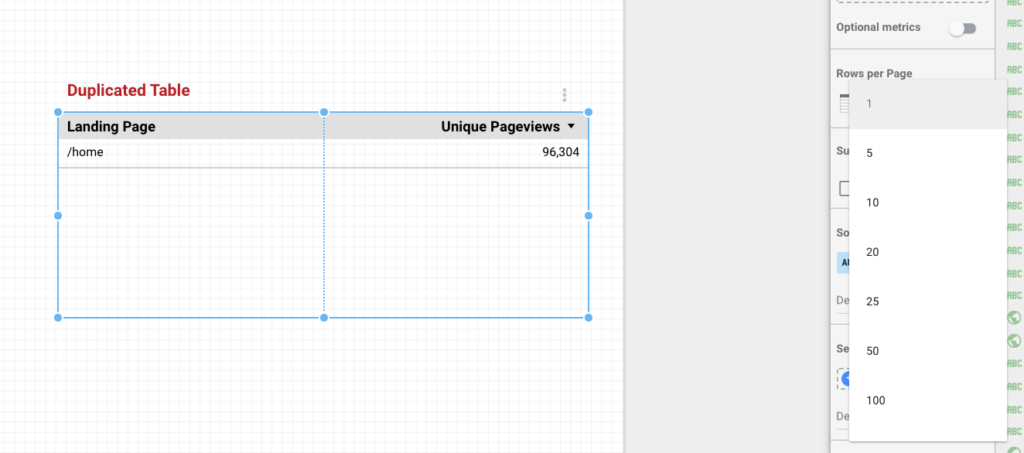Open the three-dot menu above the table
This screenshot has width=1024, height=453.
(x=565, y=95)
